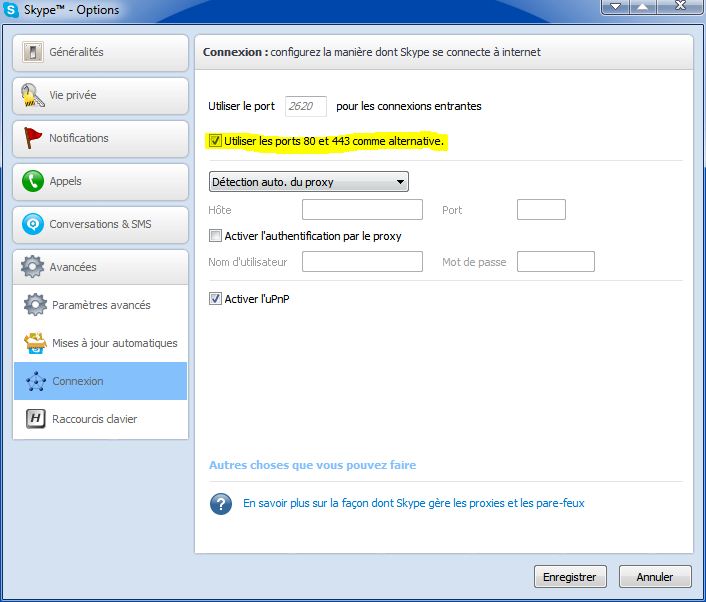This screenshot has width=706, height=602.
Task: Go to Notifications section
Action: tap(100, 138)
